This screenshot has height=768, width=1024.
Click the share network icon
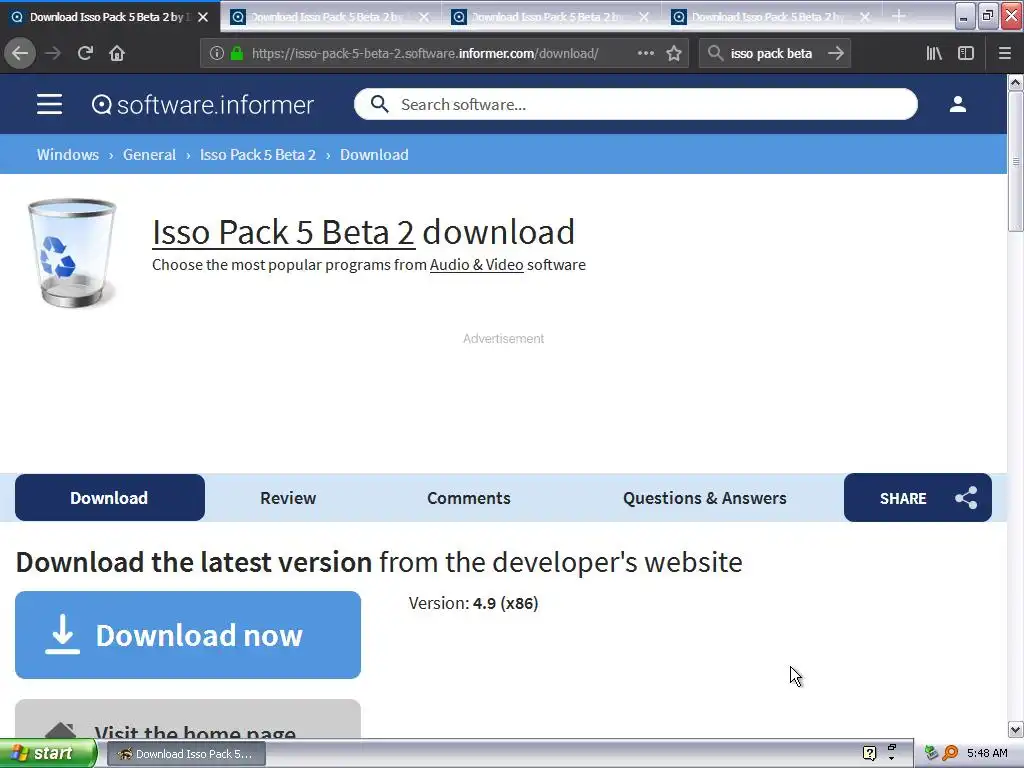[967, 498]
